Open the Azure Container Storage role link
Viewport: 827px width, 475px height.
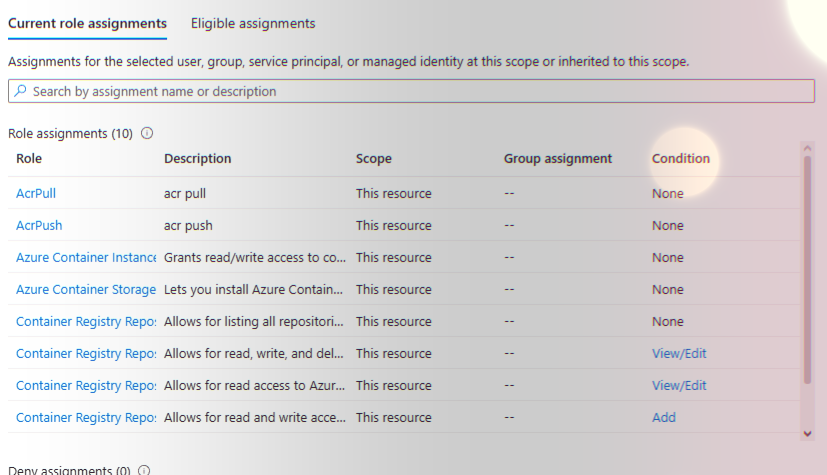[x=86, y=289]
